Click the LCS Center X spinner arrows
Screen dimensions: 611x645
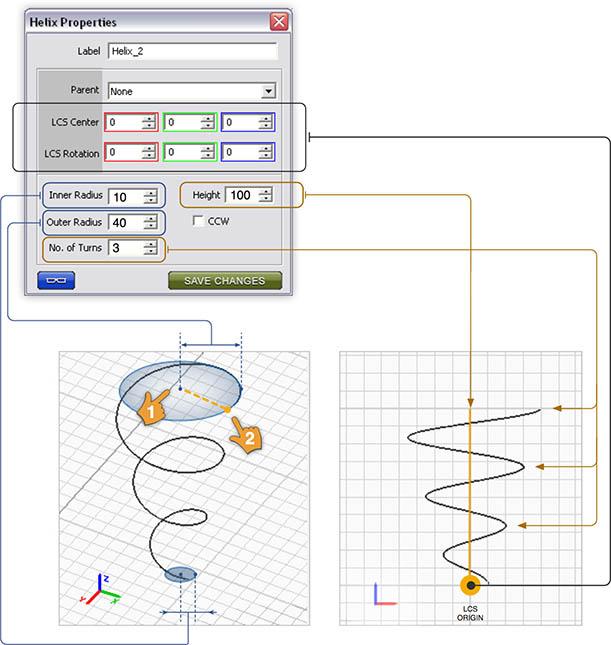coord(149,122)
